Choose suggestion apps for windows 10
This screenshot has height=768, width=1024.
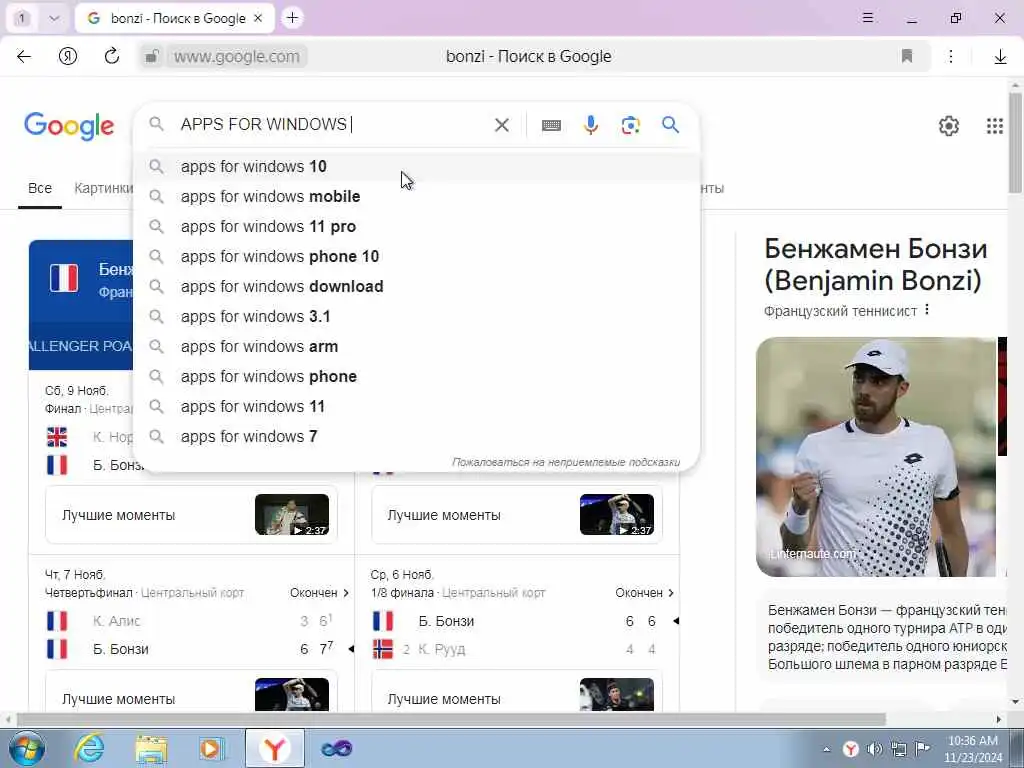pos(416,167)
